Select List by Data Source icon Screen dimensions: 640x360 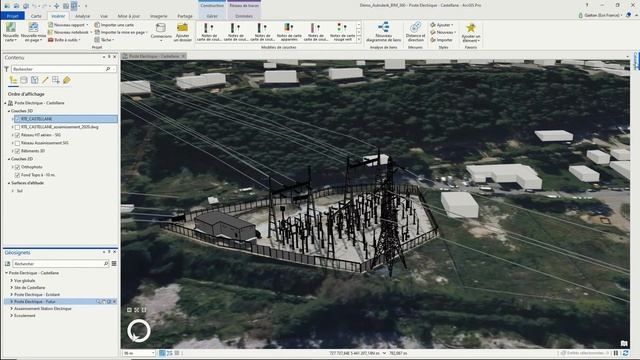(24, 80)
